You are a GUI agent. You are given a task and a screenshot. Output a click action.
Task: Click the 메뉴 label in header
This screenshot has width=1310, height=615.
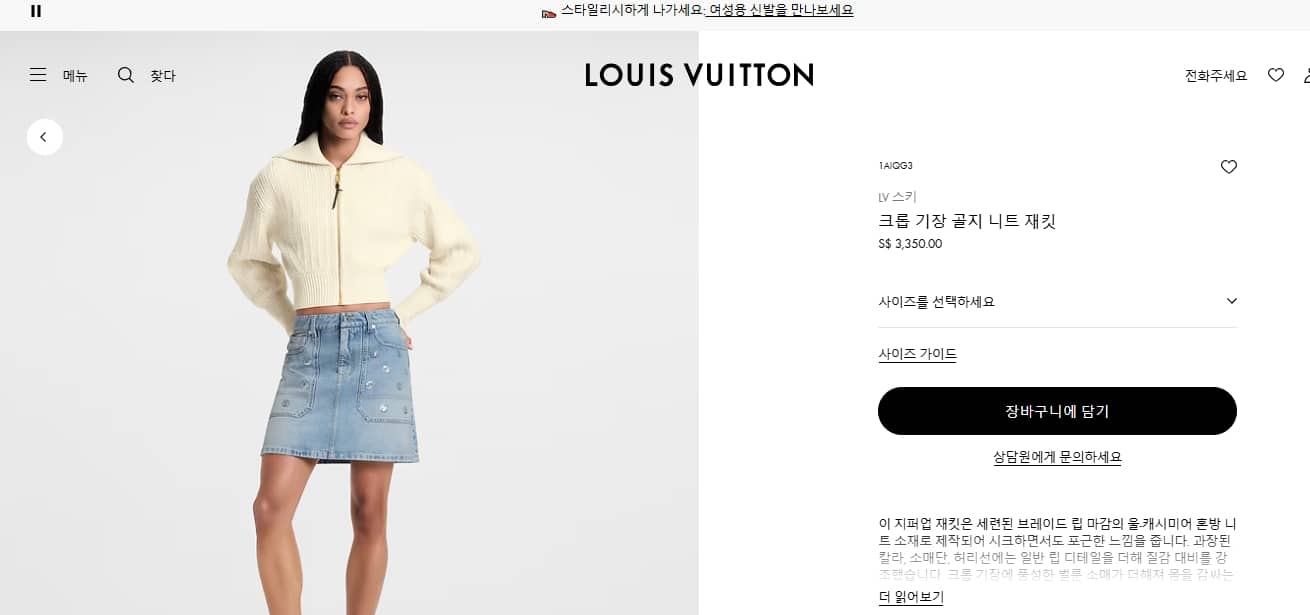coord(75,76)
